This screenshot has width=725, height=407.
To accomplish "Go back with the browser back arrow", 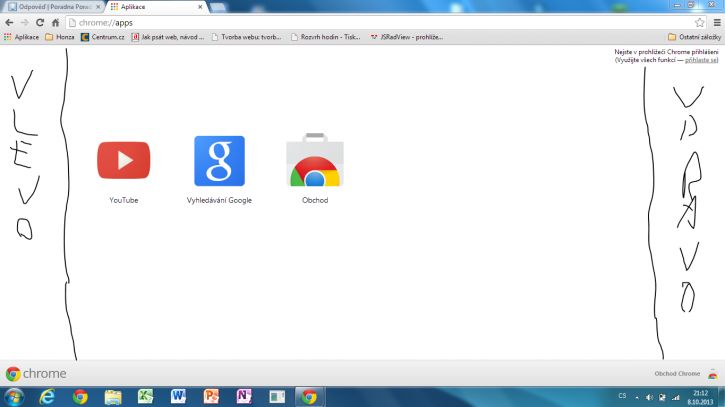I will pos(9,22).
